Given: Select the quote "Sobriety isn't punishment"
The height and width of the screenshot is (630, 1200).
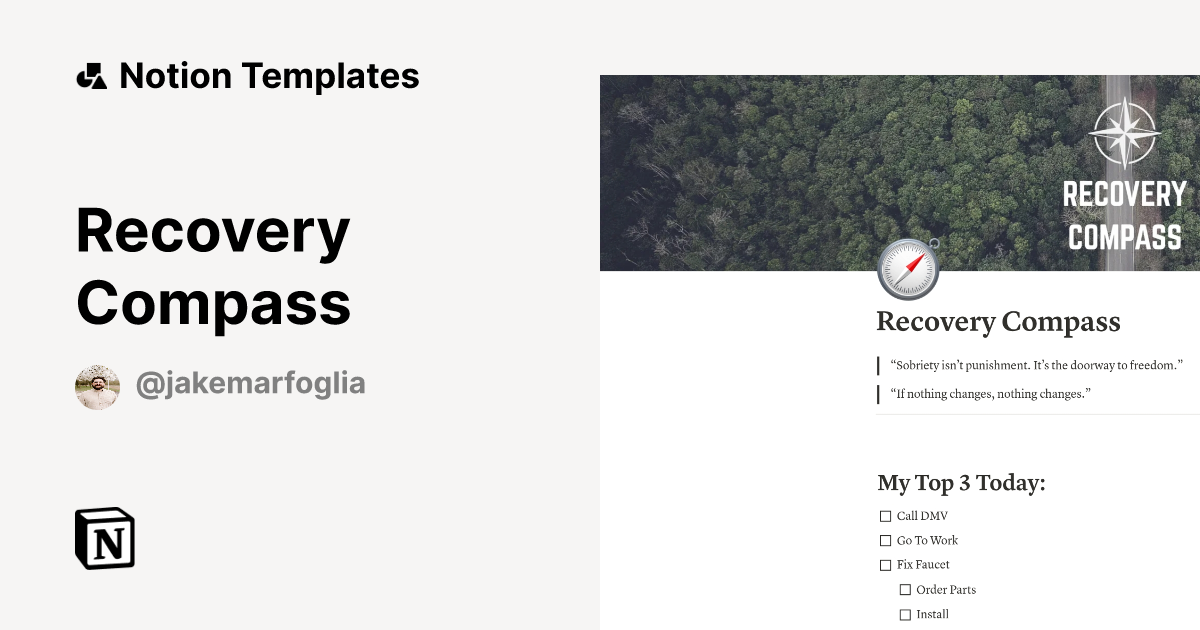Looking at the screenshot, I should point(1035,365).
